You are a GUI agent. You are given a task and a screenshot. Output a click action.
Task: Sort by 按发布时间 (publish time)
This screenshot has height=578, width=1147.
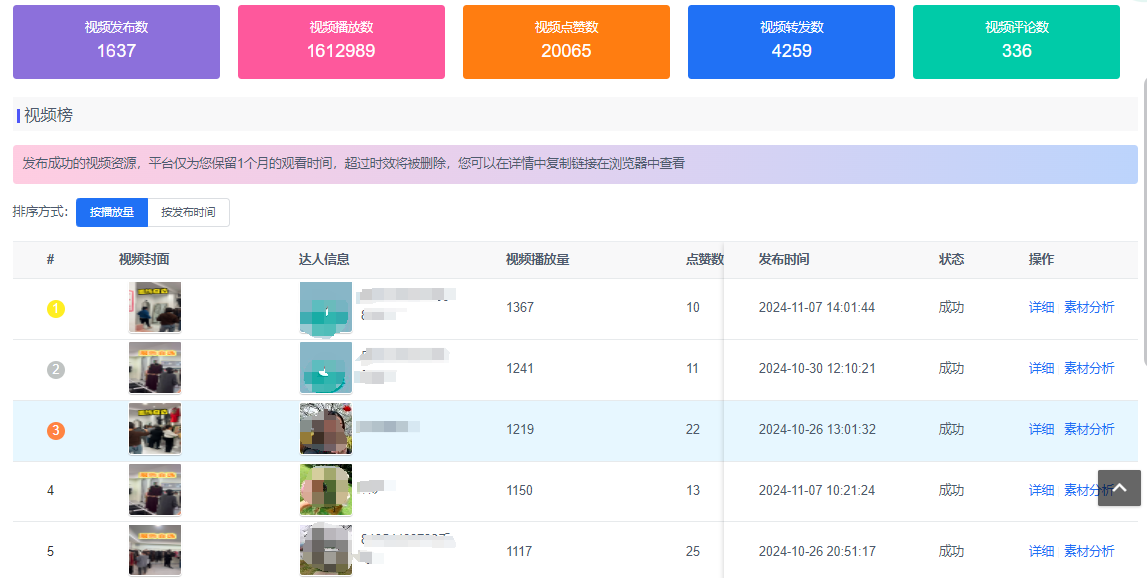[x=188, y=212]
